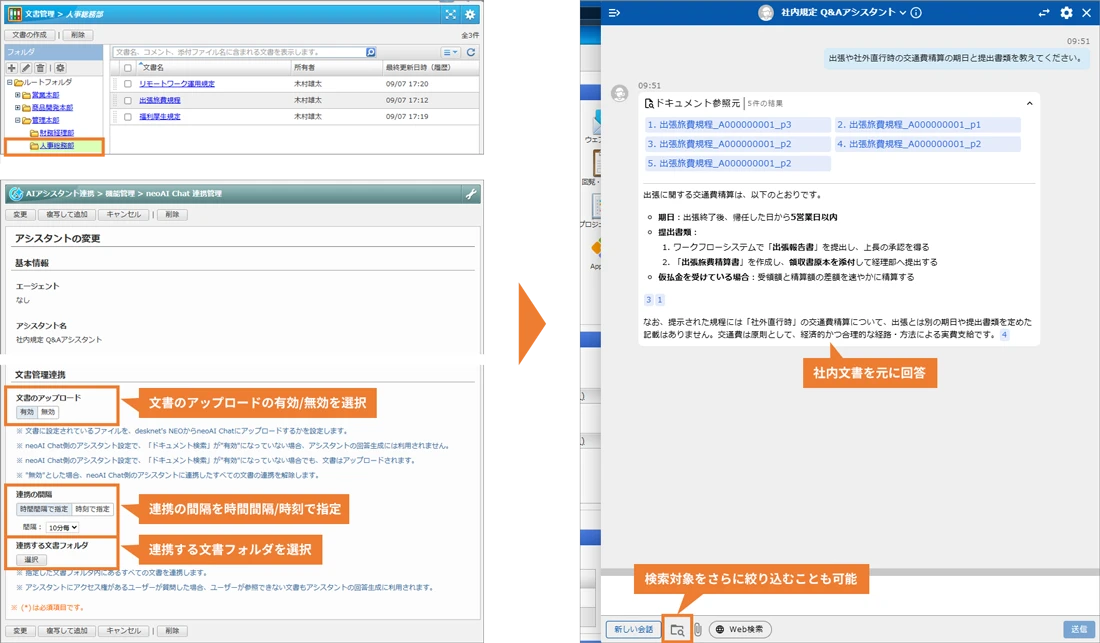This screenshot has width=1100, height=643.
Task: Click 選択 under 連携する文書フォルダ
Action: (32, 560)
